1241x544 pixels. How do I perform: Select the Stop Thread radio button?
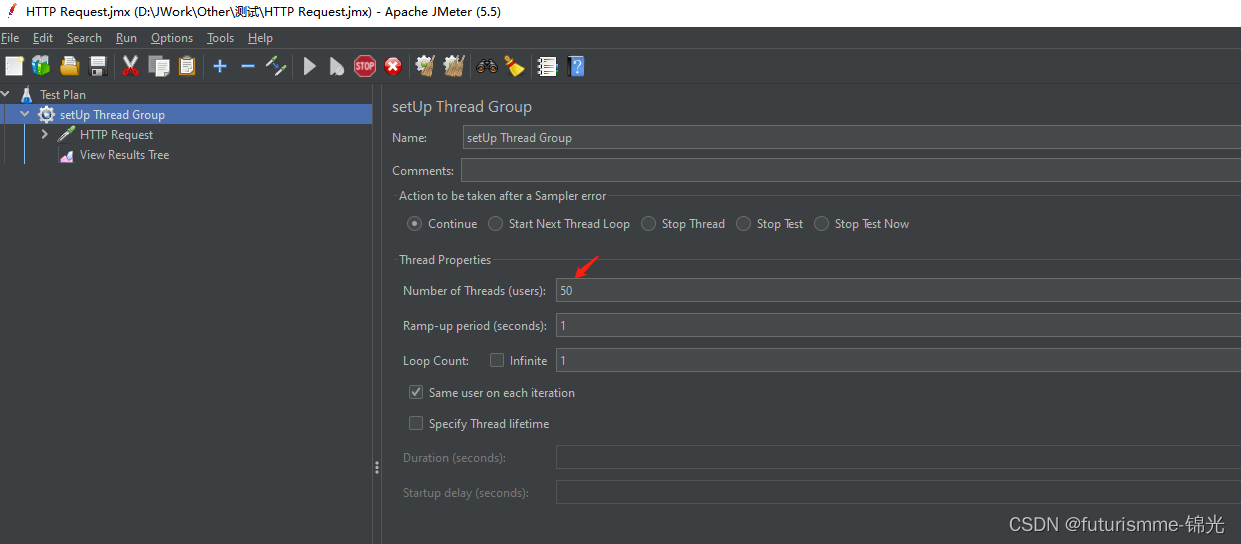[x=649, y=224]
